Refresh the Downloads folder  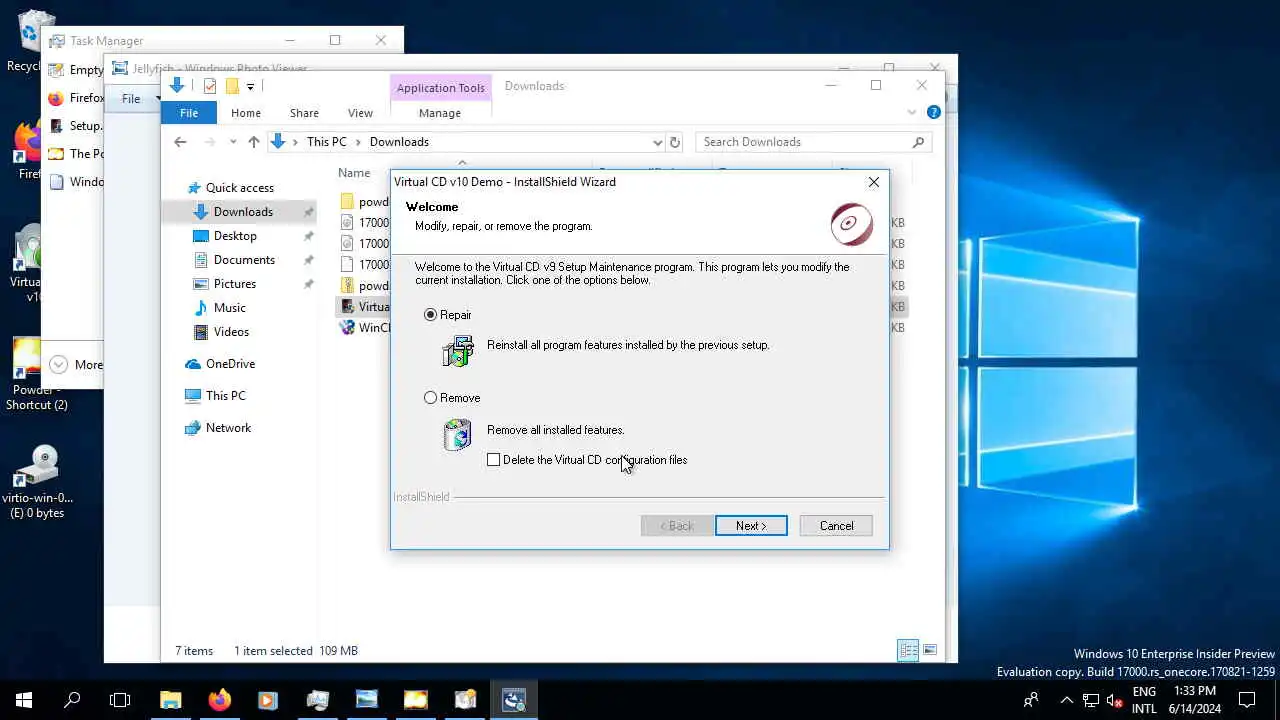[x=675, y=142]
